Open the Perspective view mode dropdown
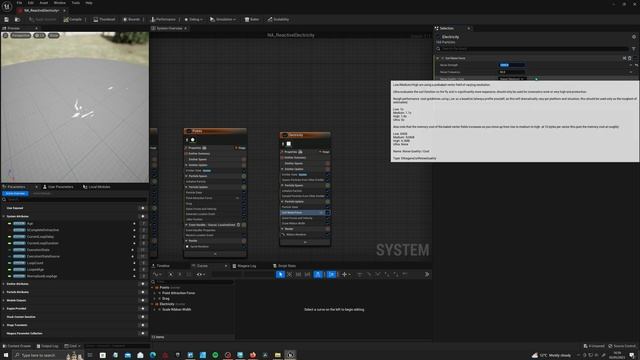This screenshot has height=360, width=640. coord(20,36)
